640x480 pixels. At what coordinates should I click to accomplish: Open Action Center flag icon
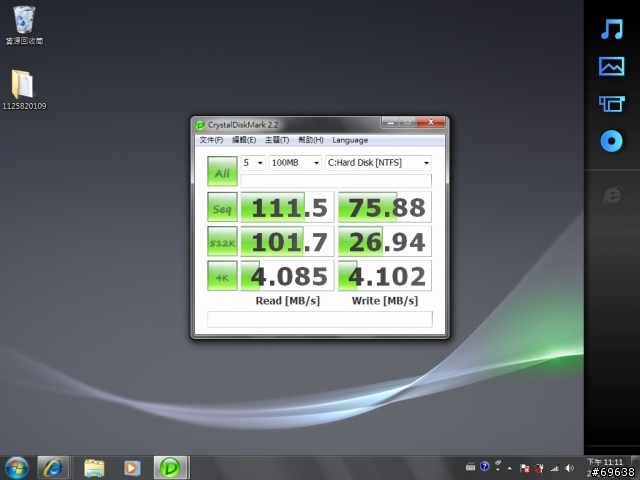[x=525, y=468]
